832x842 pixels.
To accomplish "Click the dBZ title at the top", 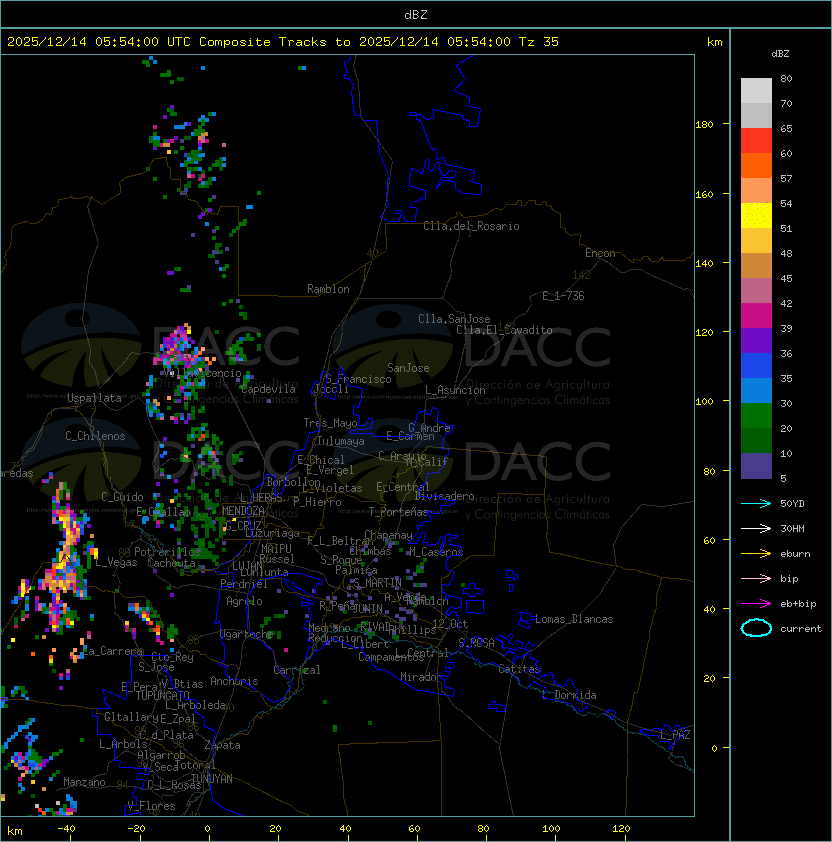I will pos(416,15).
